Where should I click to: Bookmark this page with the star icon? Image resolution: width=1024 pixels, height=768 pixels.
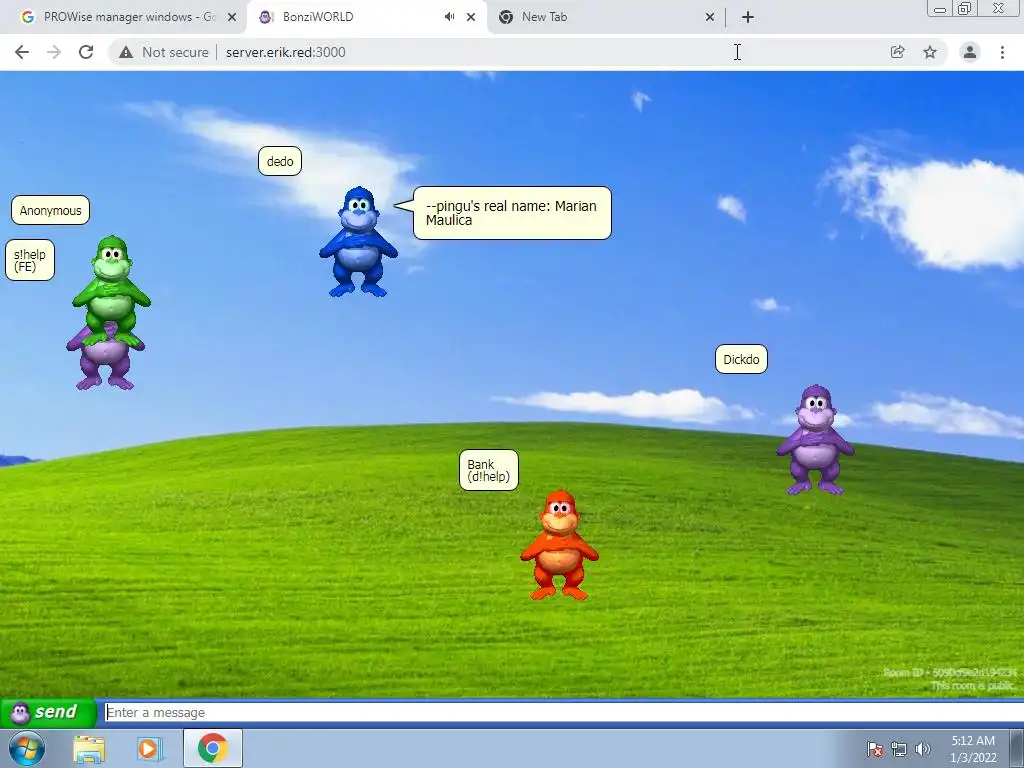(x=930, y=52)
